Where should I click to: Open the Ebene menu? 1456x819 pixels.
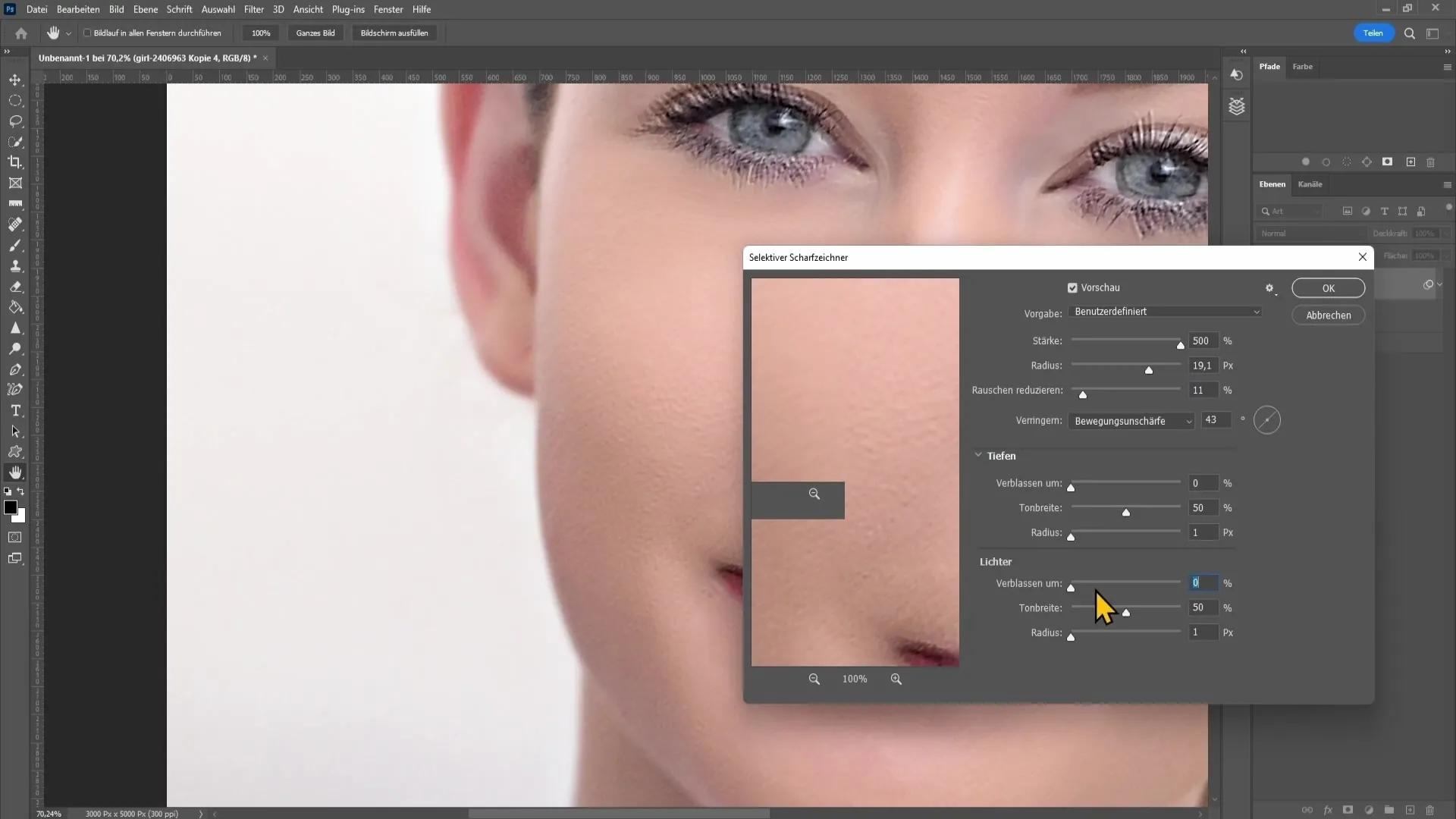[146, 9]
